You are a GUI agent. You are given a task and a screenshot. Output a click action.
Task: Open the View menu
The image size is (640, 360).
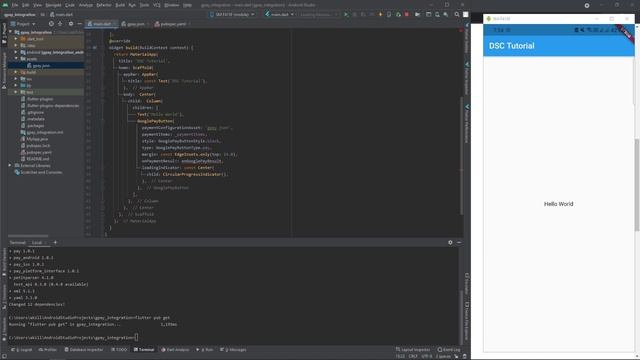pos(37,5)
